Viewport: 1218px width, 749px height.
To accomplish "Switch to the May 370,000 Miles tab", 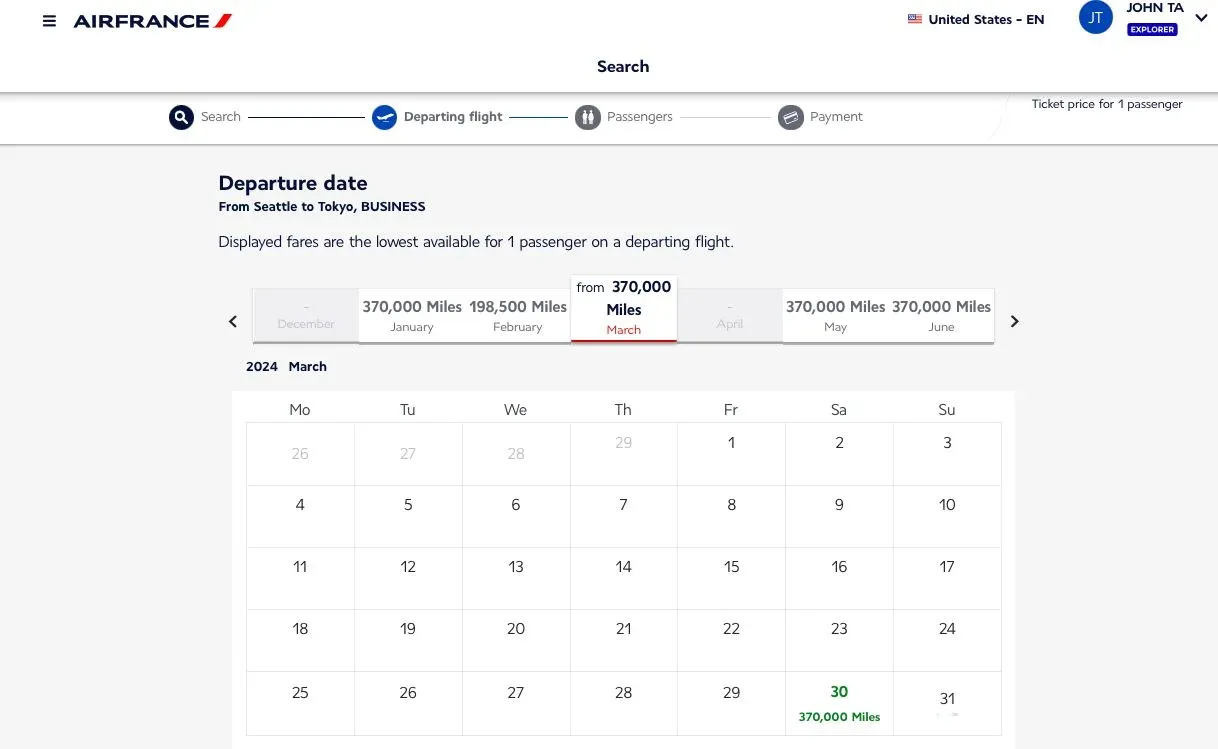I will pos(836,316).
